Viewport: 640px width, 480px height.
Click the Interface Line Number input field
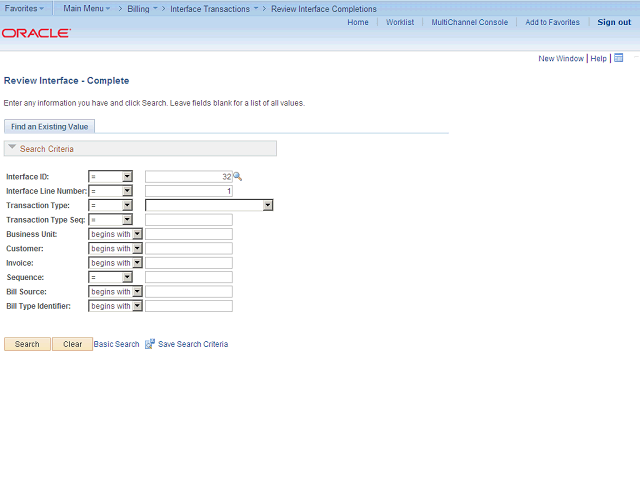click(189, 191)
